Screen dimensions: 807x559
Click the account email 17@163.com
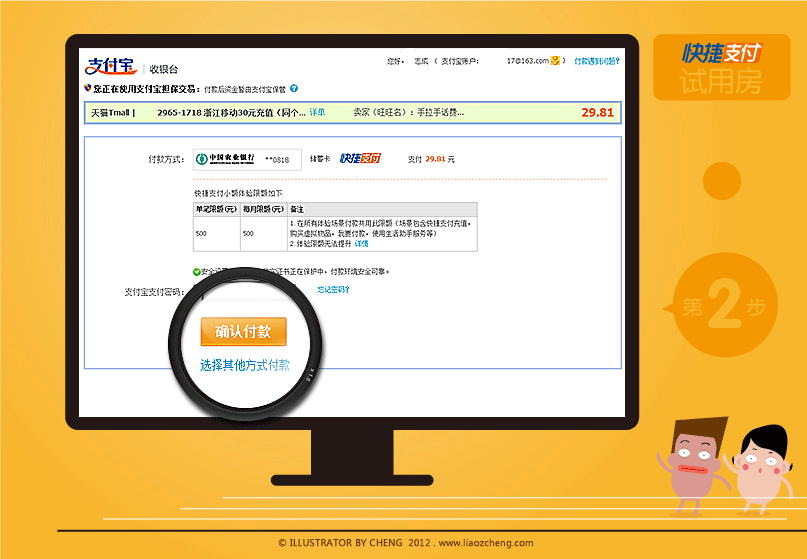pyautogui.click(x=528, y=61)
